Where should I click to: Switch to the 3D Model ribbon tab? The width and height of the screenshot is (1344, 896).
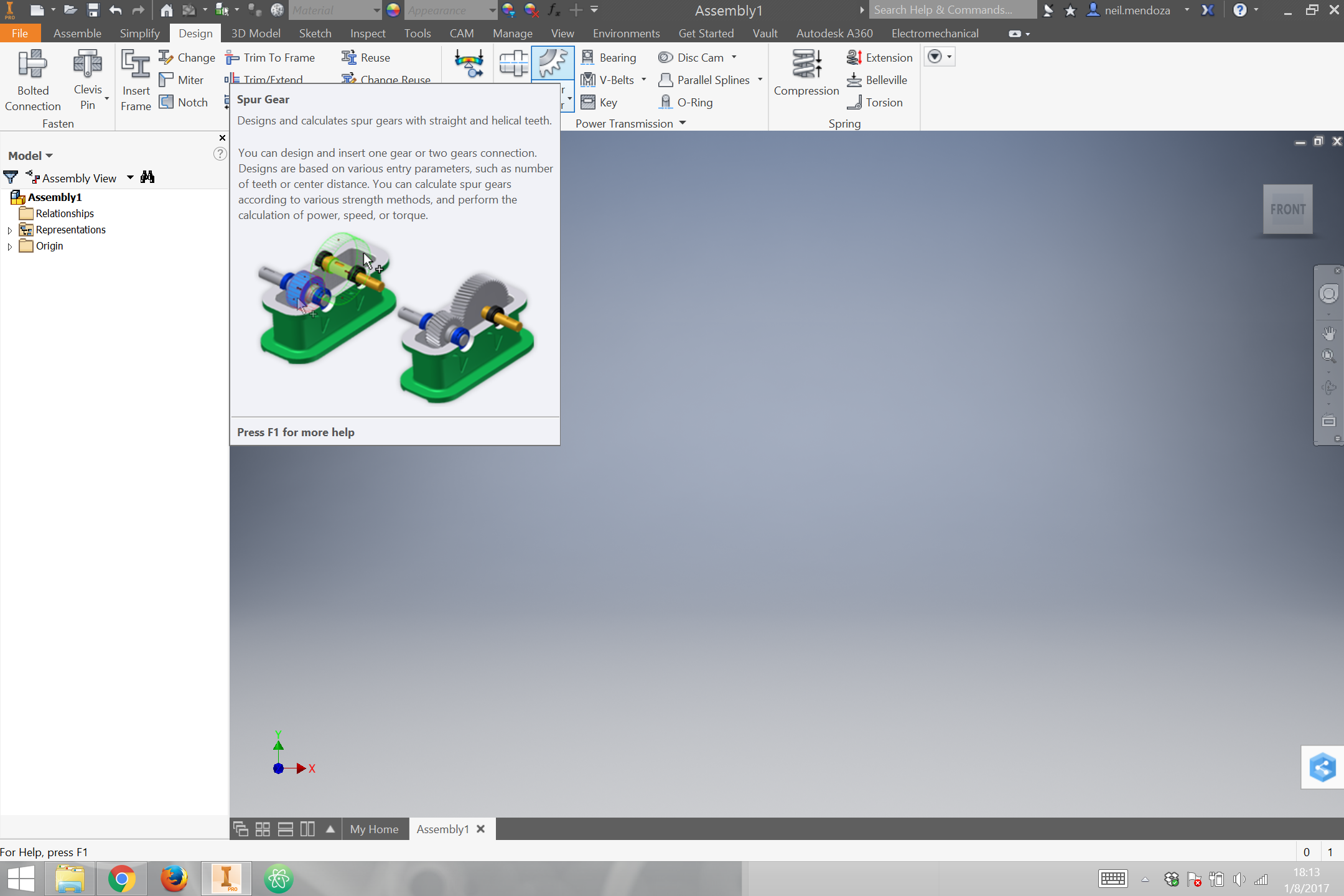point(256,33)
